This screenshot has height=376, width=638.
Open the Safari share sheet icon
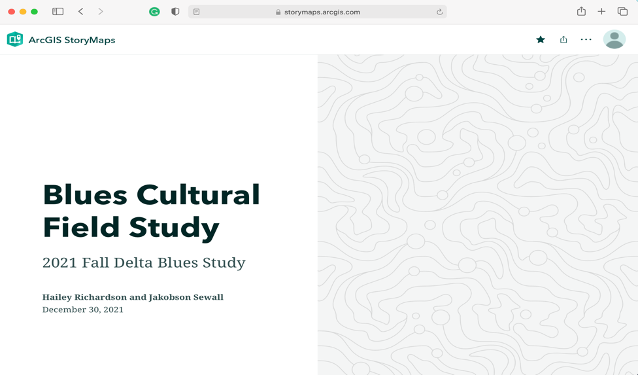(x=581, y=11)
